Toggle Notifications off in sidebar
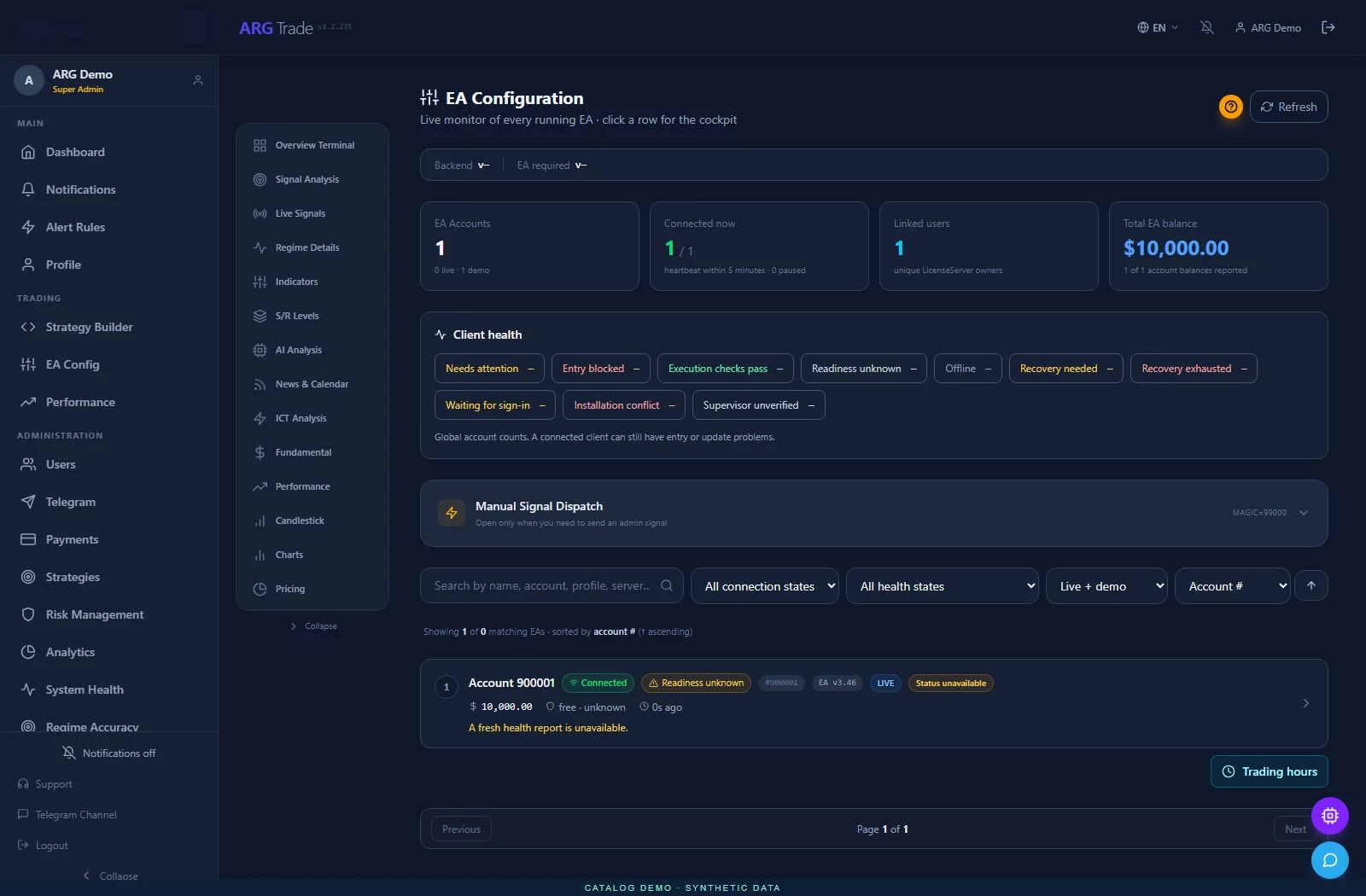 coord(108,753)
